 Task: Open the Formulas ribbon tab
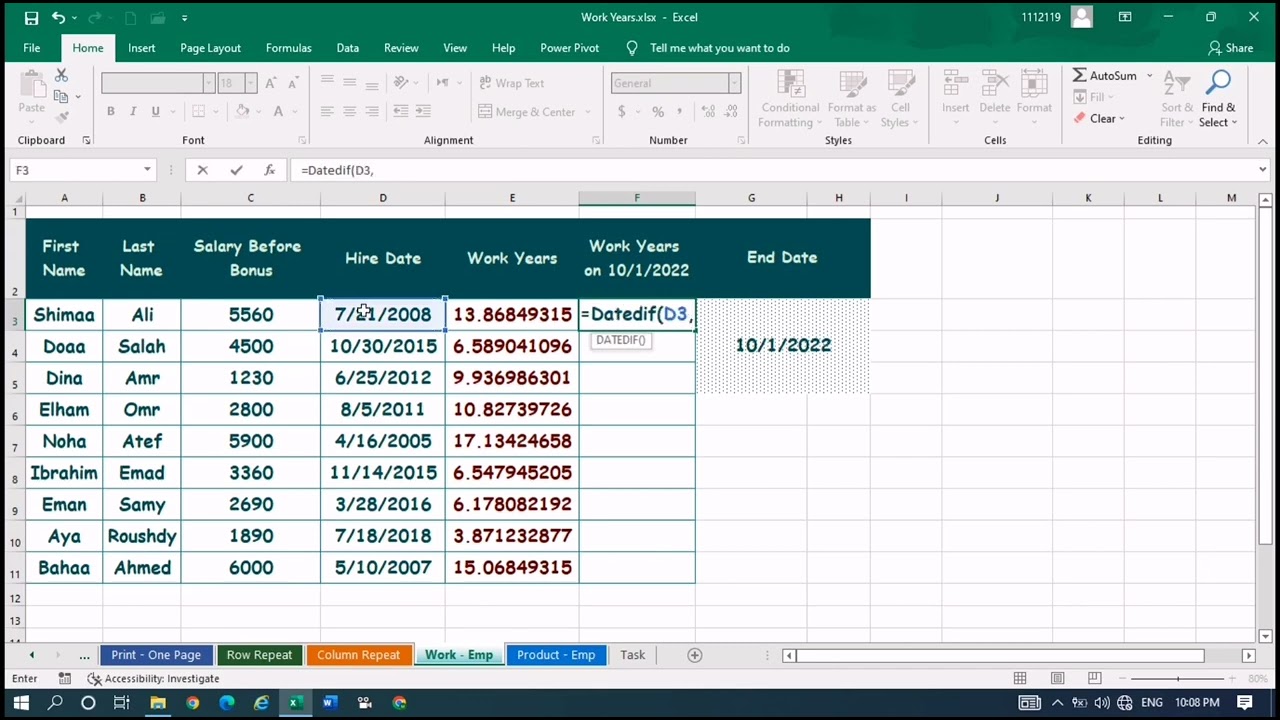288,48
